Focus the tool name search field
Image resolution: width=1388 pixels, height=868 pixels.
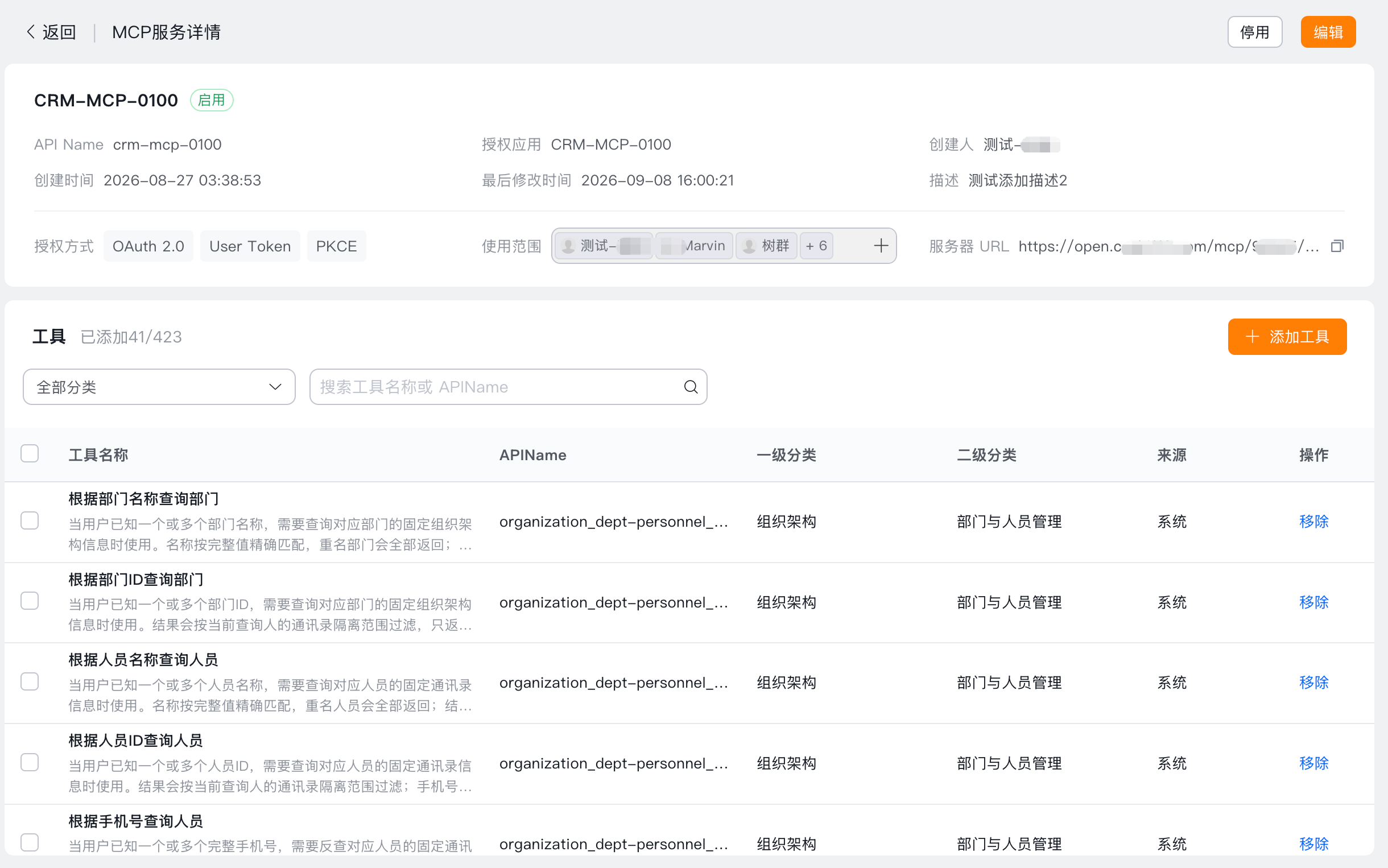coord(508,387)
